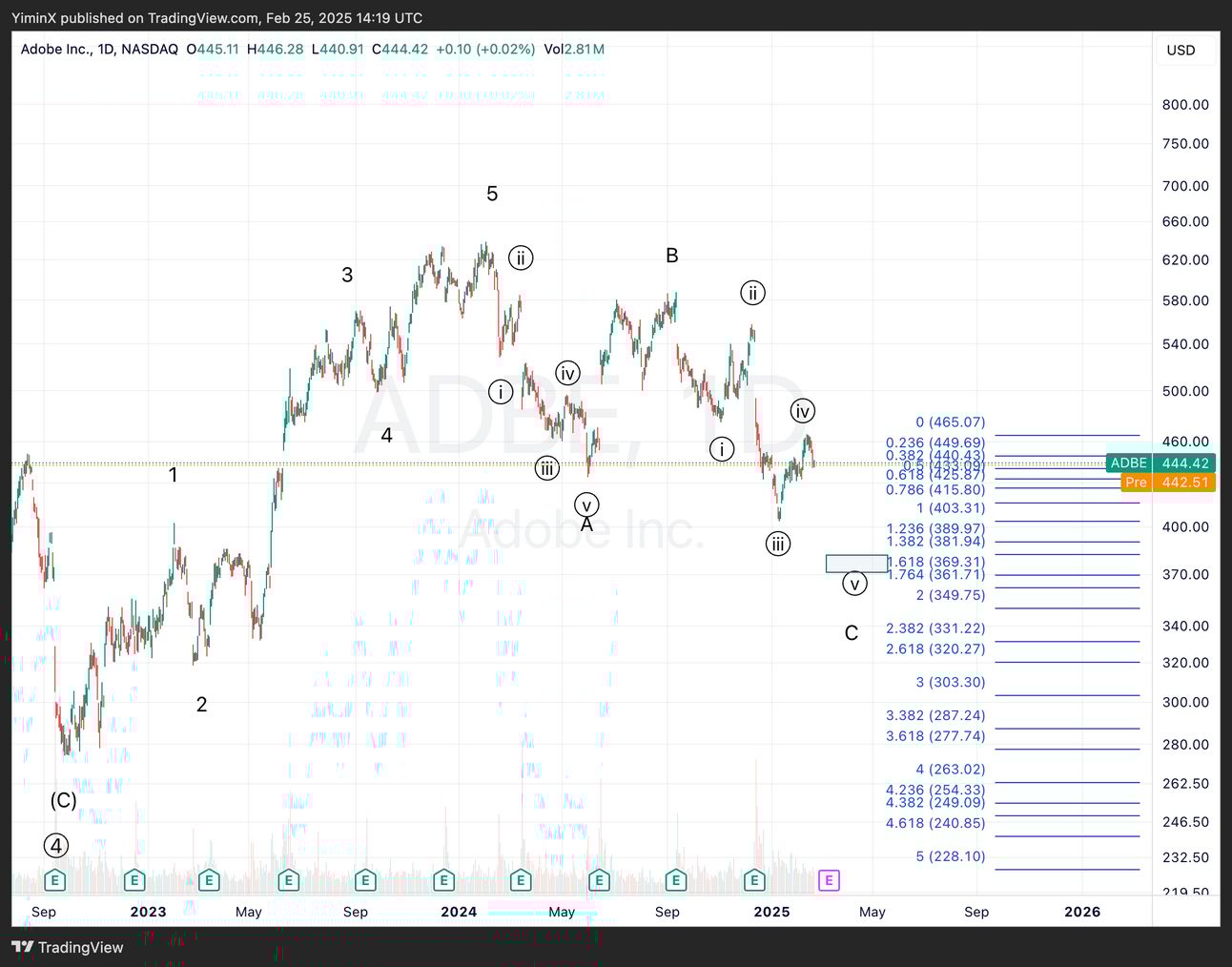
Task: Select the earnings E marker between 2024 and following May labels
Action: tap(521, 880)
